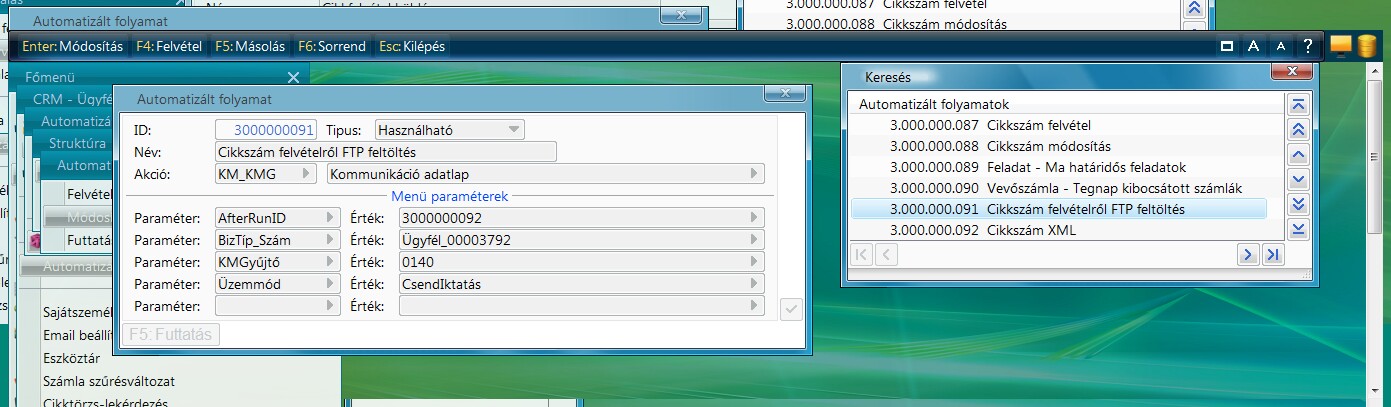Image resolution: width=1391 pixels, height=407 pixels.
Task: Click F6: Sorrend in the toolbar
Action: point(332,46)
